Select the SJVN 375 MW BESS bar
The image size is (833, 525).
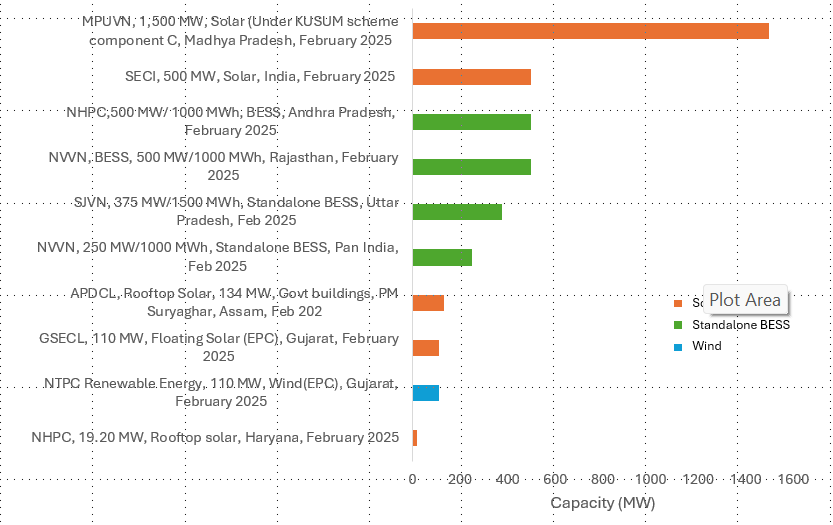pyautogui.click(x=457, y=212)
